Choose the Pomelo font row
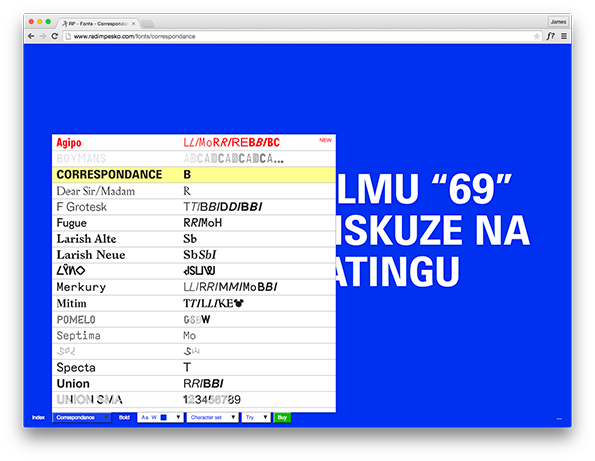Viewport: 595px width, 461px height. click(194, 319)
